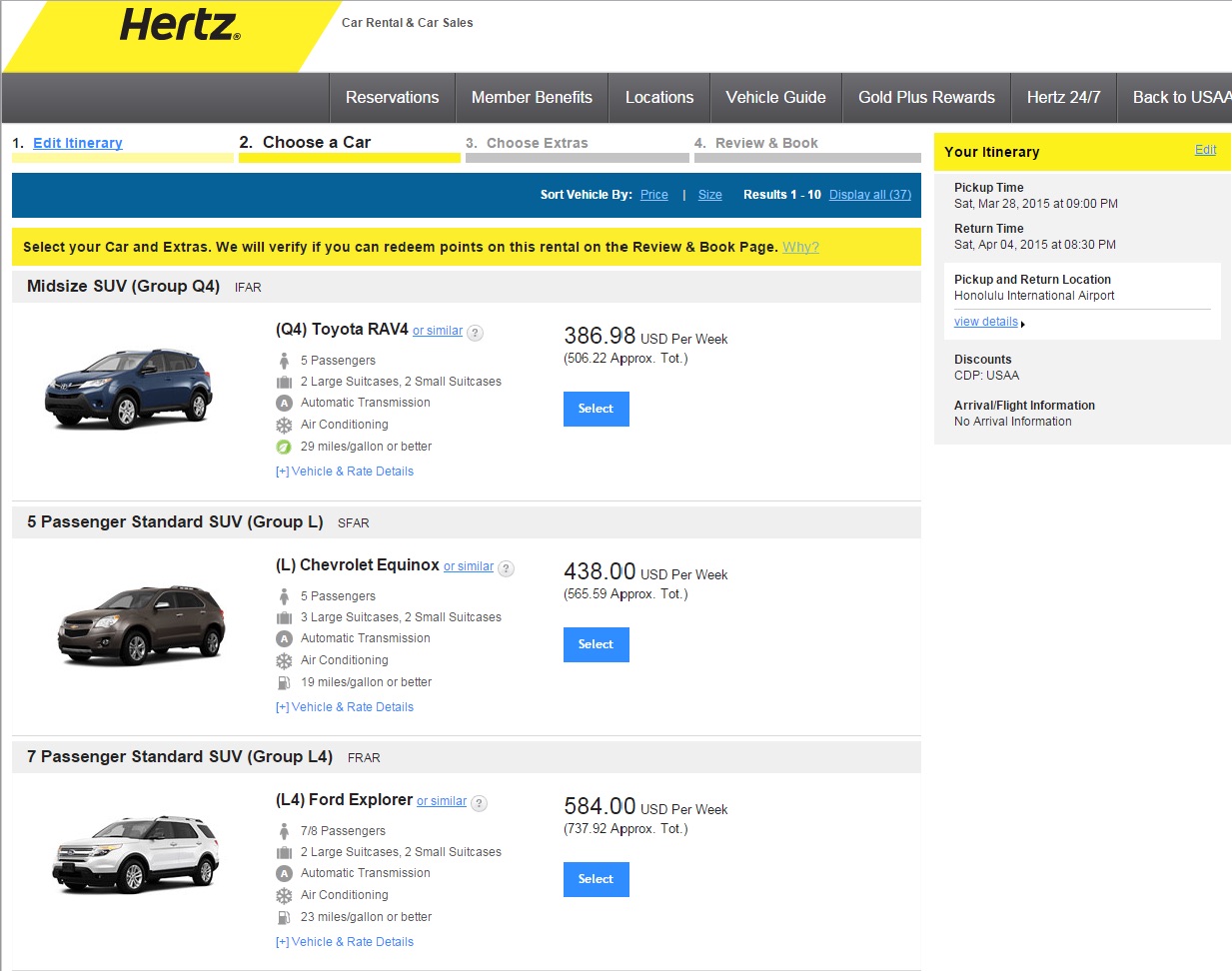
Task: Click 'or similar' link for Ford Explorer
Action: 442,801
